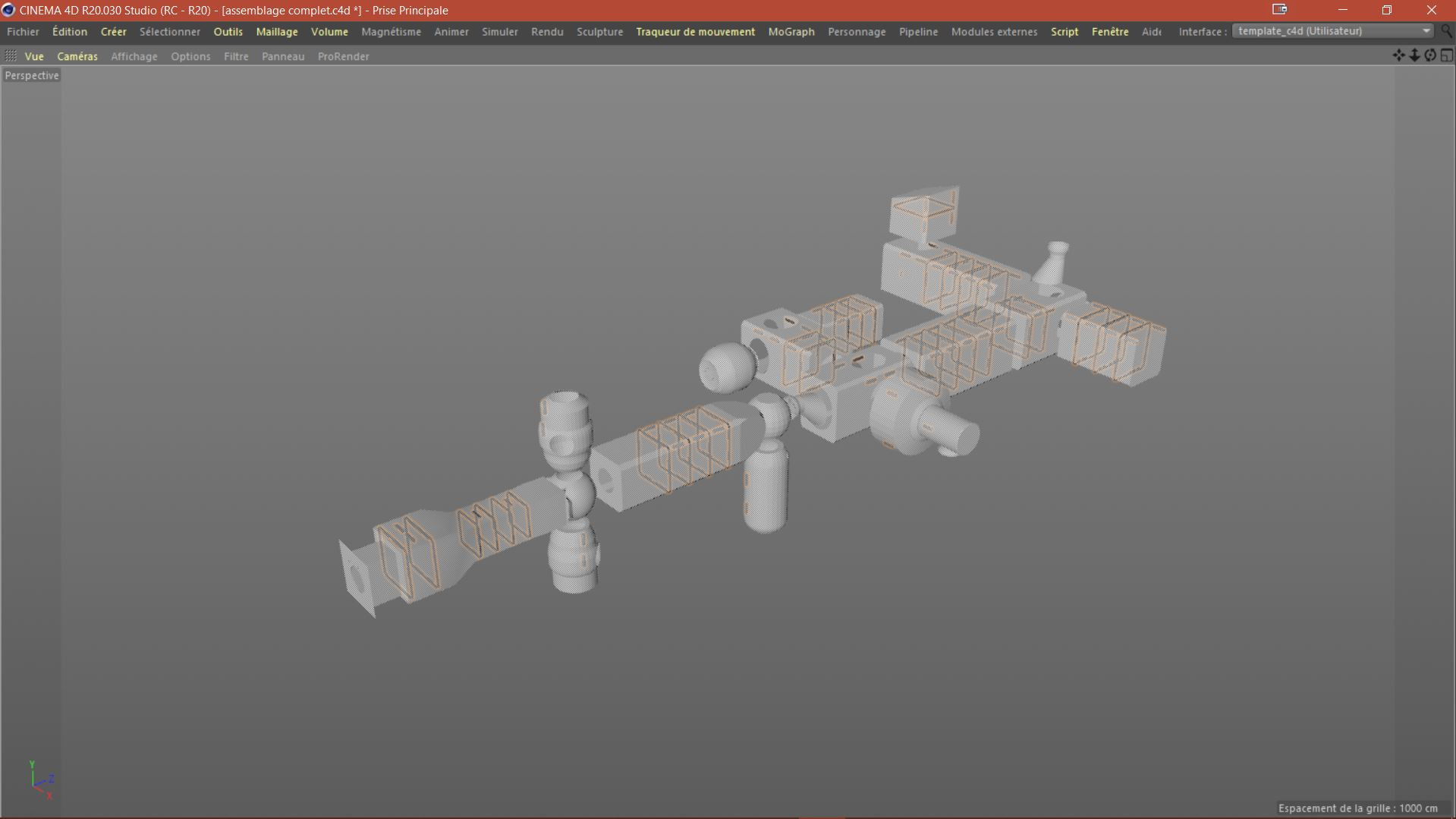1456x819 pixels.
Task: Click the search magnifier icon in menu bar
Action: tap(1447, 31)
